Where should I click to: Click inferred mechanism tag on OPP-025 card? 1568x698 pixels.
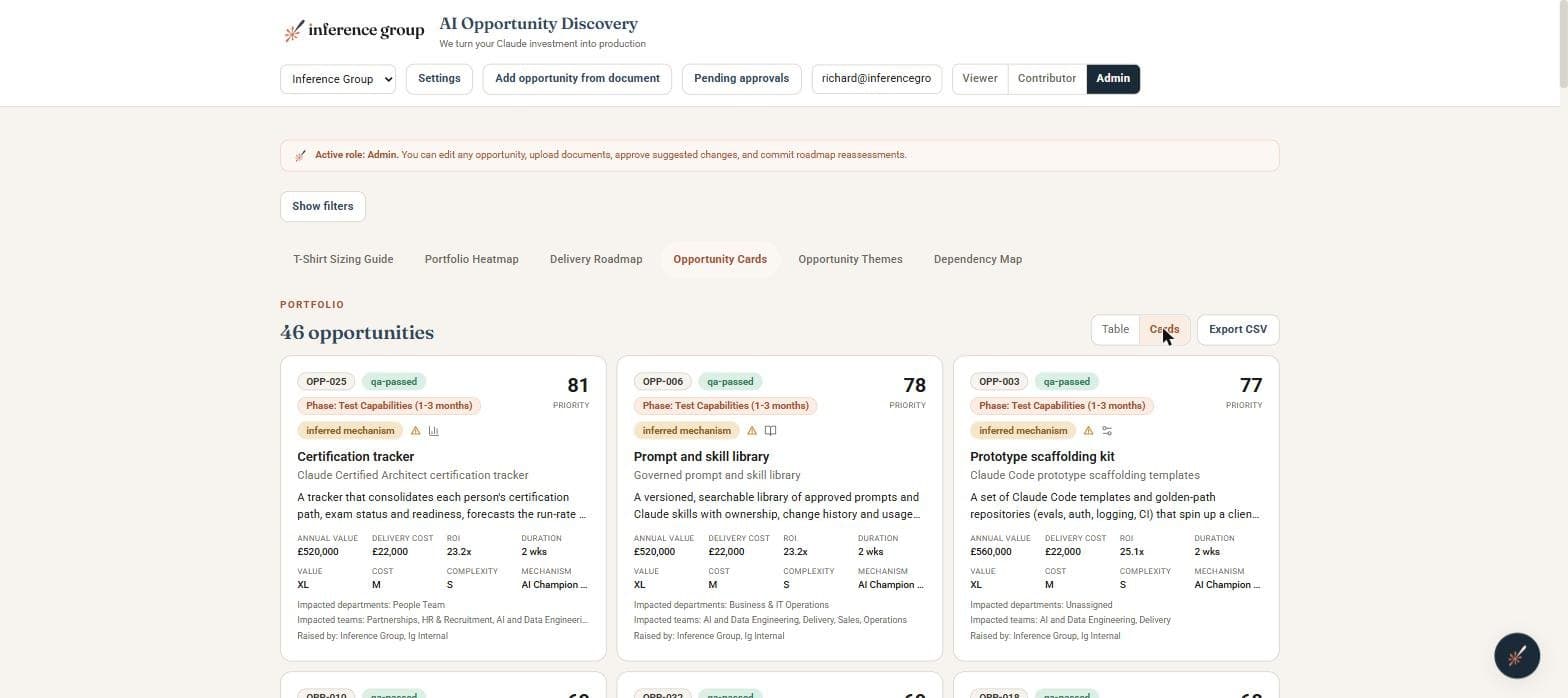tap(350, 431)
